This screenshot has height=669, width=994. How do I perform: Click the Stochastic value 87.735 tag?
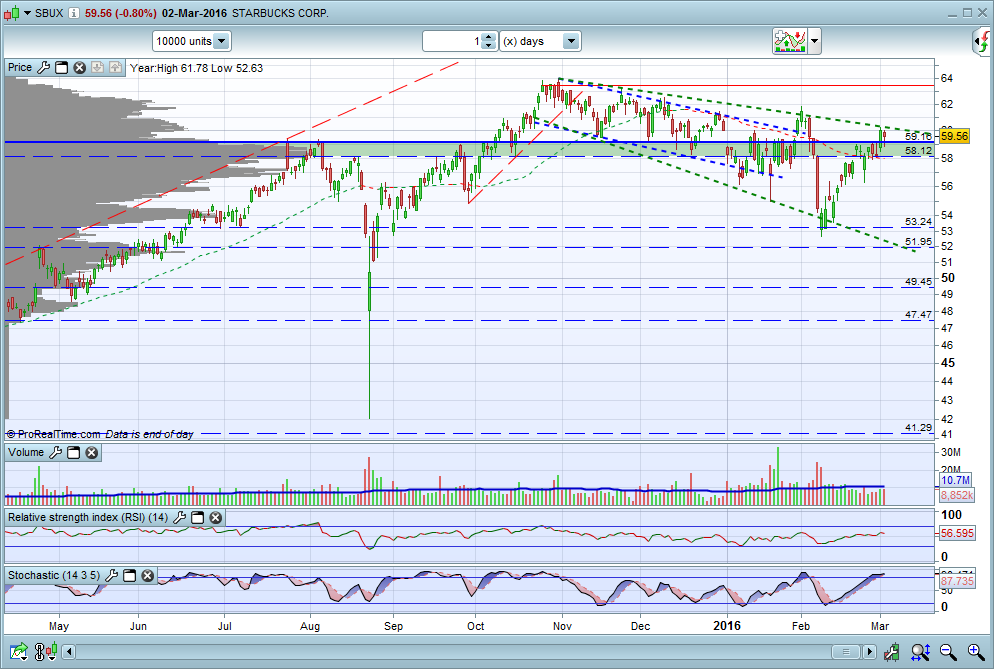coord(957,581)
